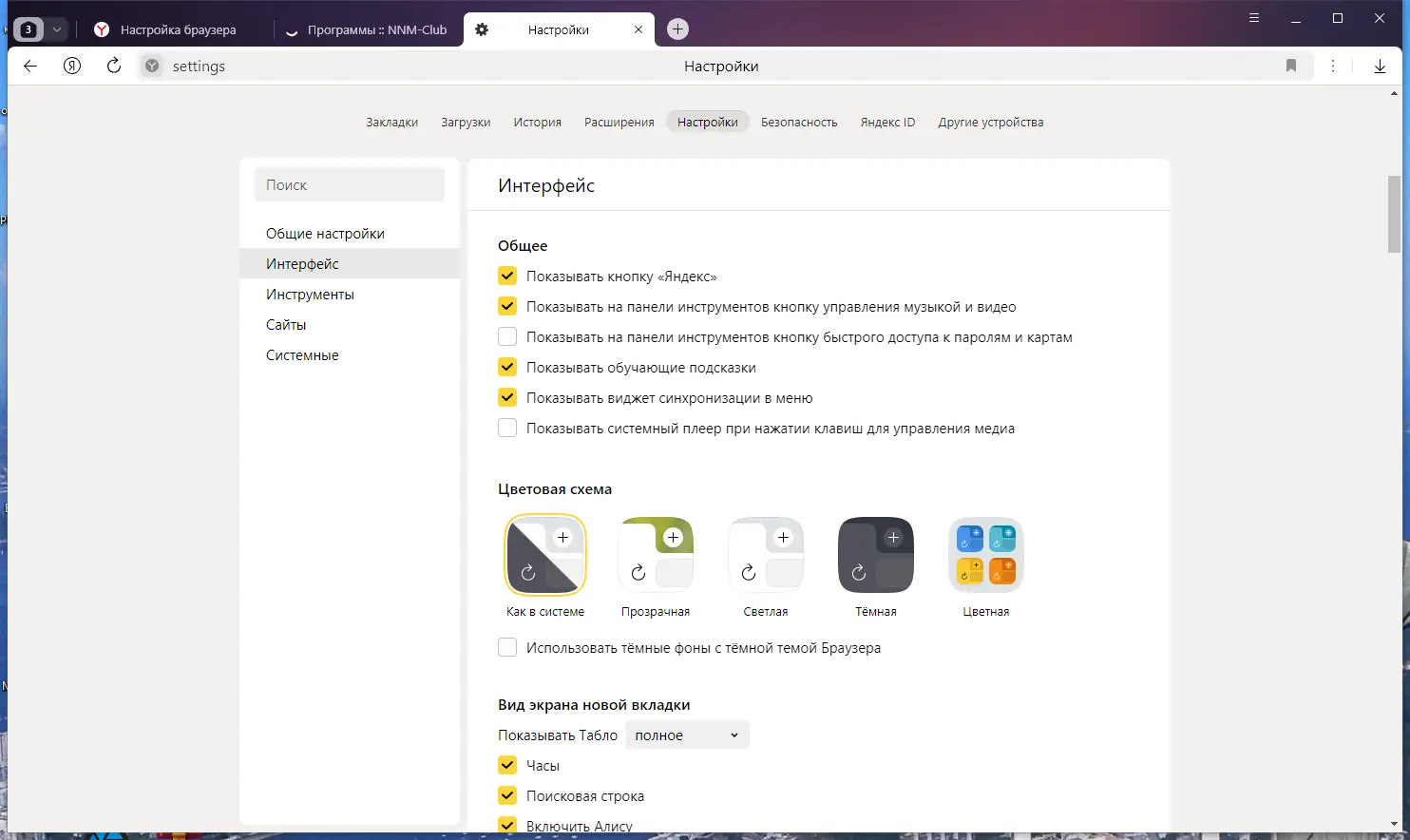
Task: Uncheck the Часы option
Action: (507, 766)
